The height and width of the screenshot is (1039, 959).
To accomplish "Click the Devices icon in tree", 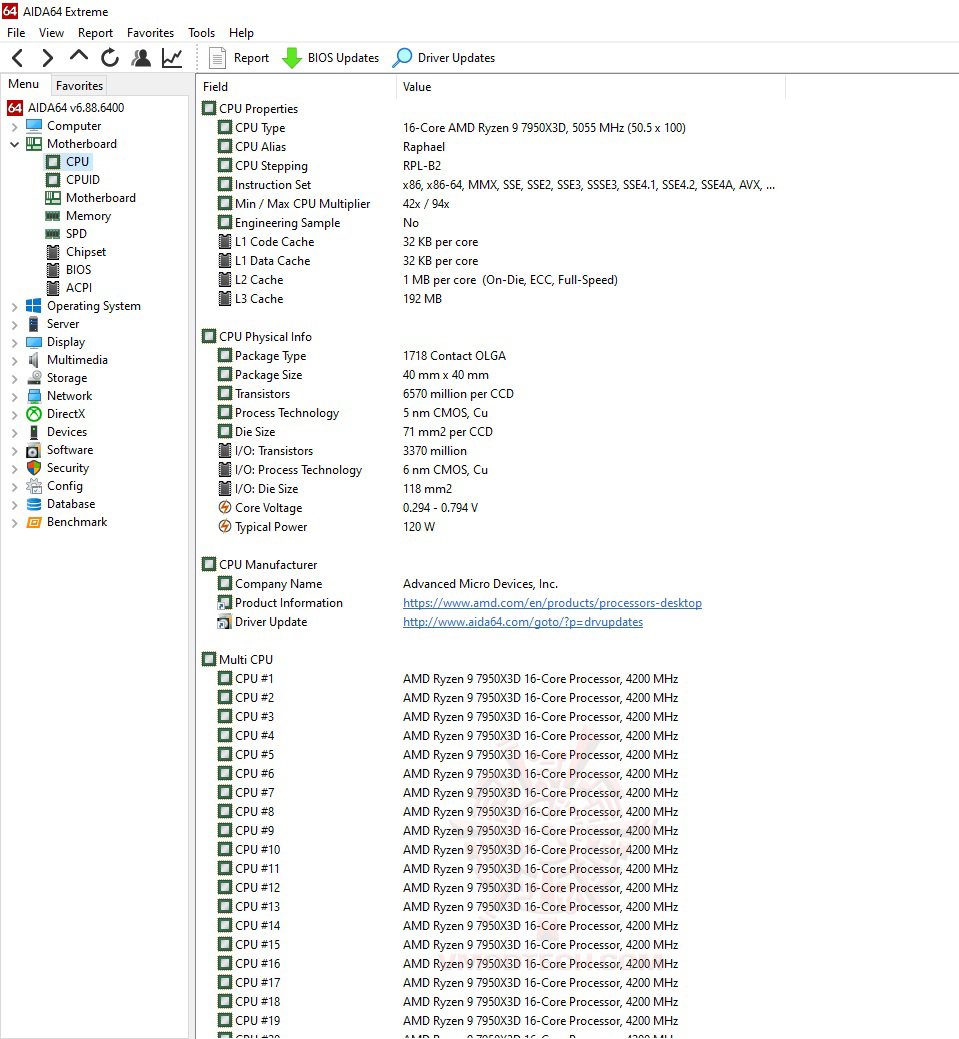I will (34, 432).
